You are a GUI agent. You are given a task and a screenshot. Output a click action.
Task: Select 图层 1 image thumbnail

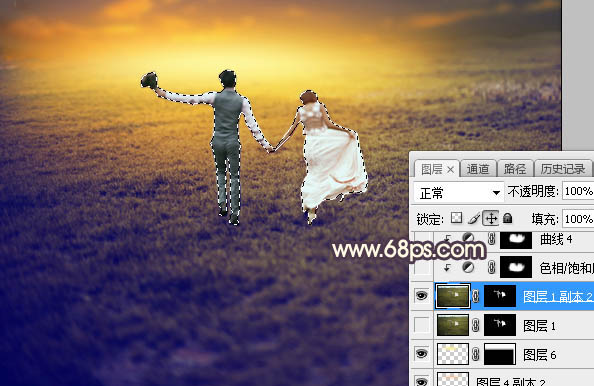[453, 325]
